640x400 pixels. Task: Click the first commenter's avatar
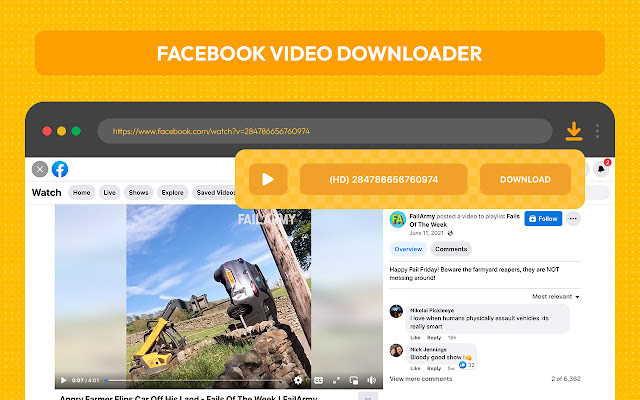click(x=396, y=311)
